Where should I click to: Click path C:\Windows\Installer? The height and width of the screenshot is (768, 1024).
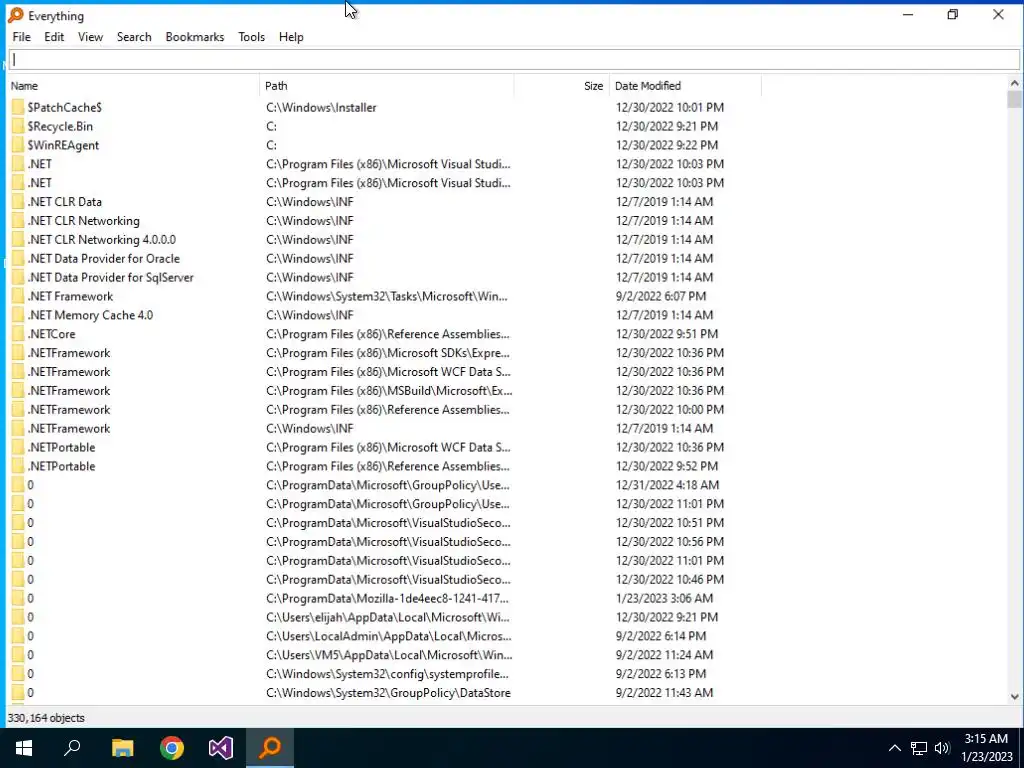(x=321, y=107)
